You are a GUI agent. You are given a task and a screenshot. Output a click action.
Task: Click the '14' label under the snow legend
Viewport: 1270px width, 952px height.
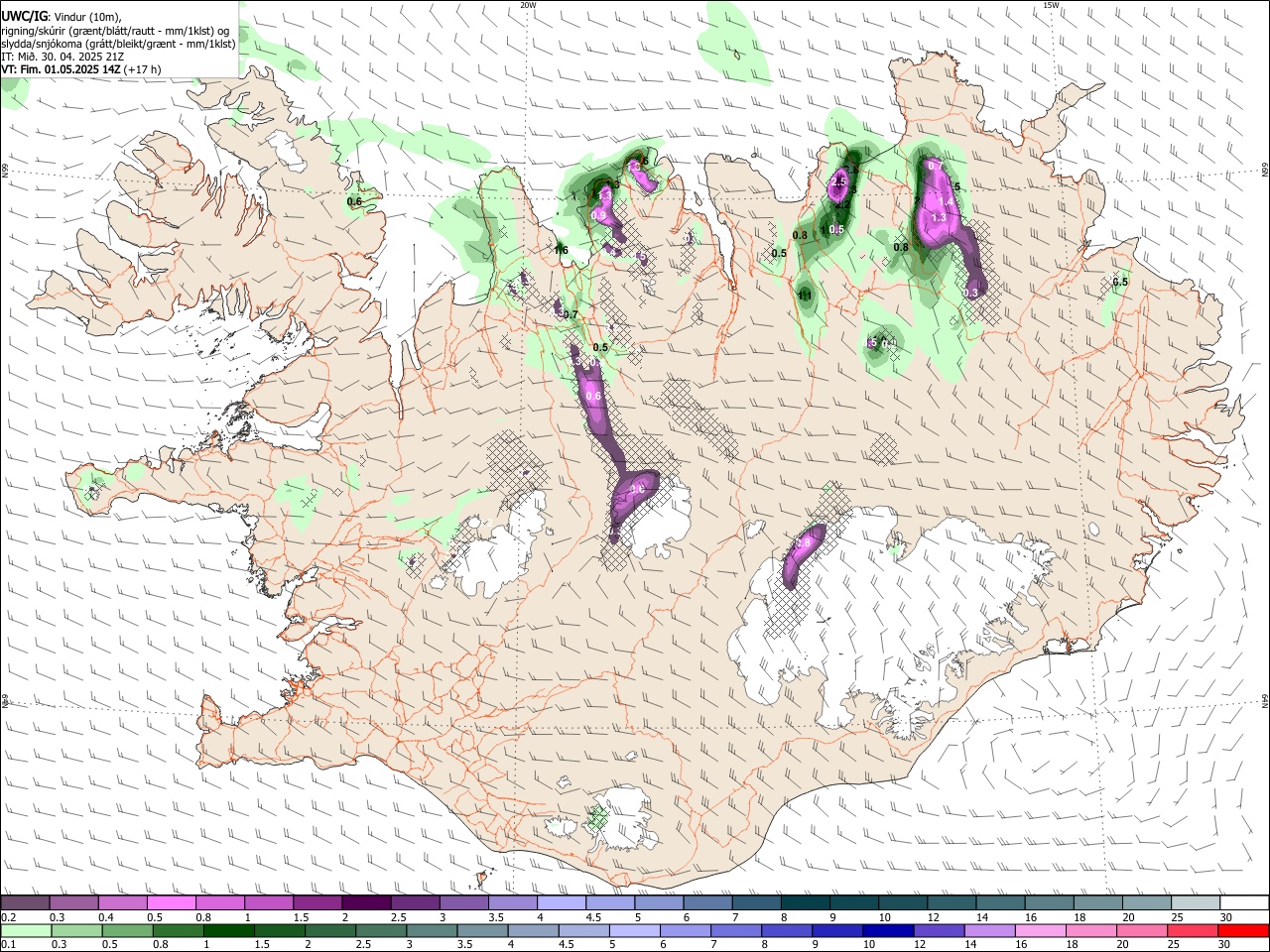click(983, 917)
